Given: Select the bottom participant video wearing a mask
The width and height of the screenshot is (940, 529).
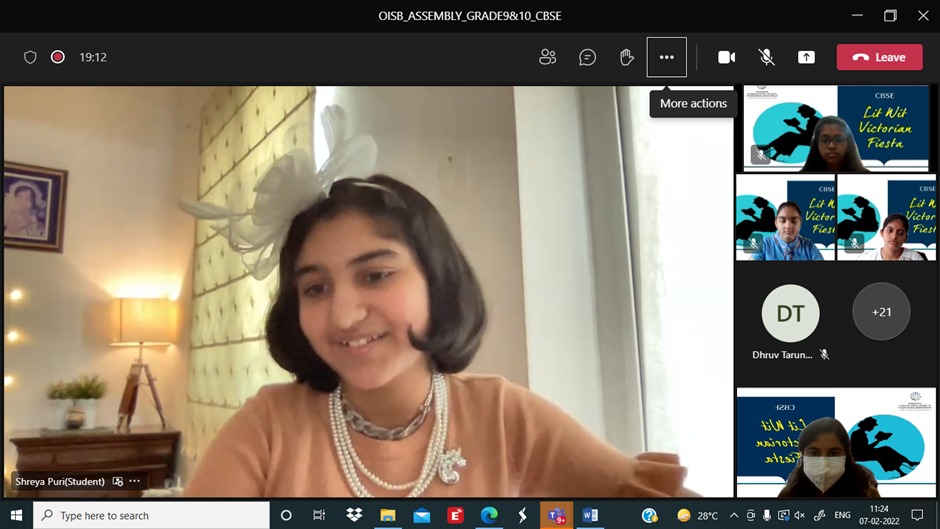Looking at the screenshot, I should (836, 443).
